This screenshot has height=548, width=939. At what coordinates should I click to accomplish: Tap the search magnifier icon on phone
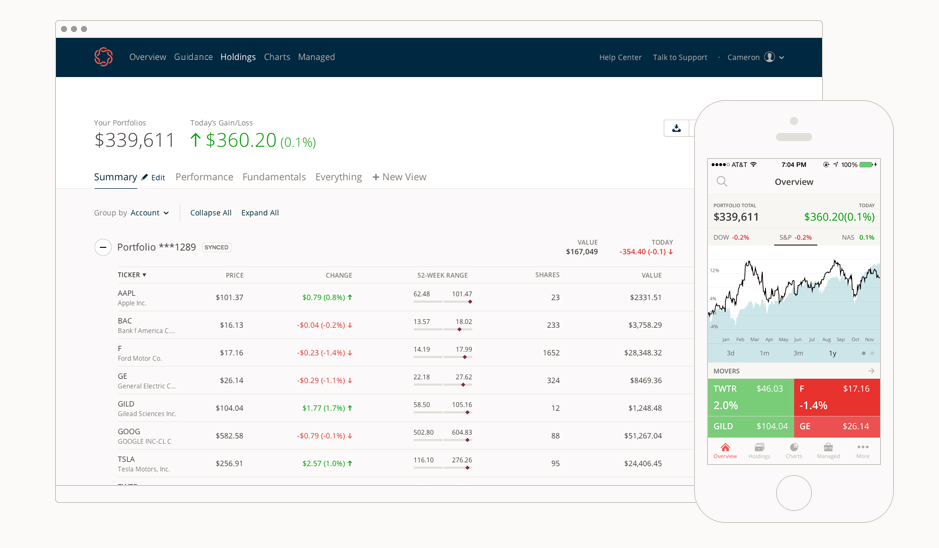(x=722, y=181)
